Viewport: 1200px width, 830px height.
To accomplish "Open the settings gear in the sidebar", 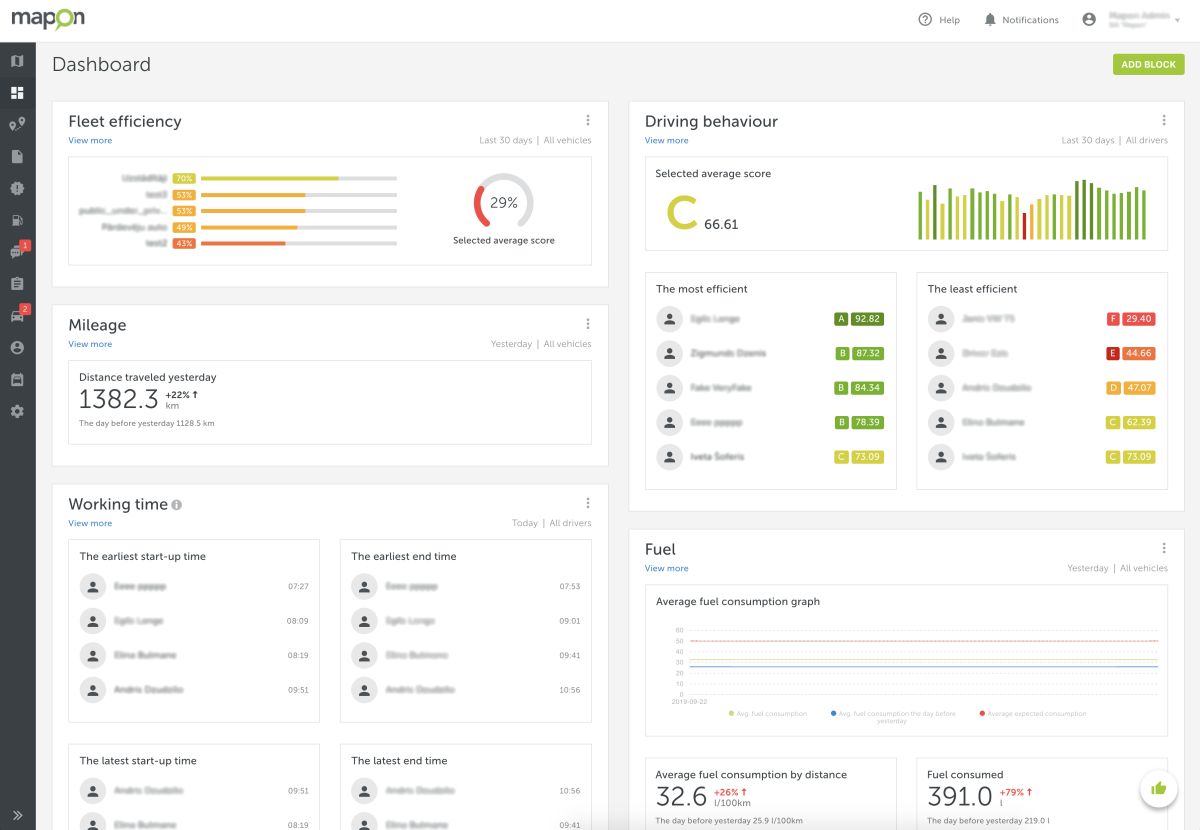I will (16, 412).
